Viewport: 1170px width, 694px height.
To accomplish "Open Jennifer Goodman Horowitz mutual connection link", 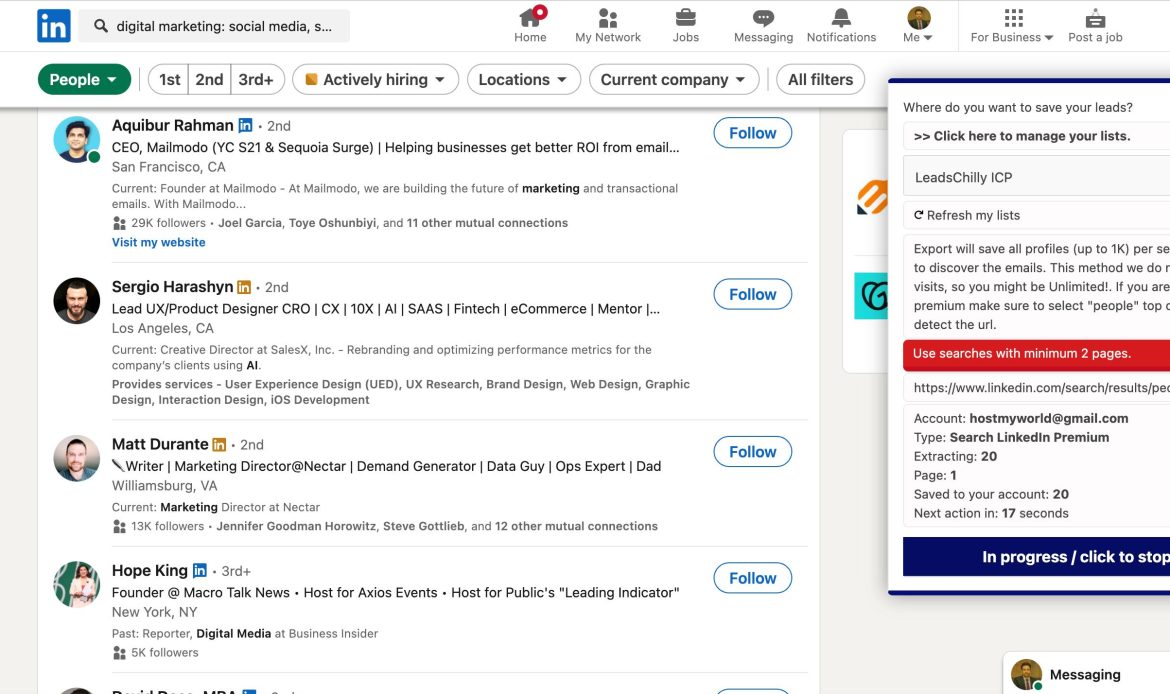I will pos(296,526).
